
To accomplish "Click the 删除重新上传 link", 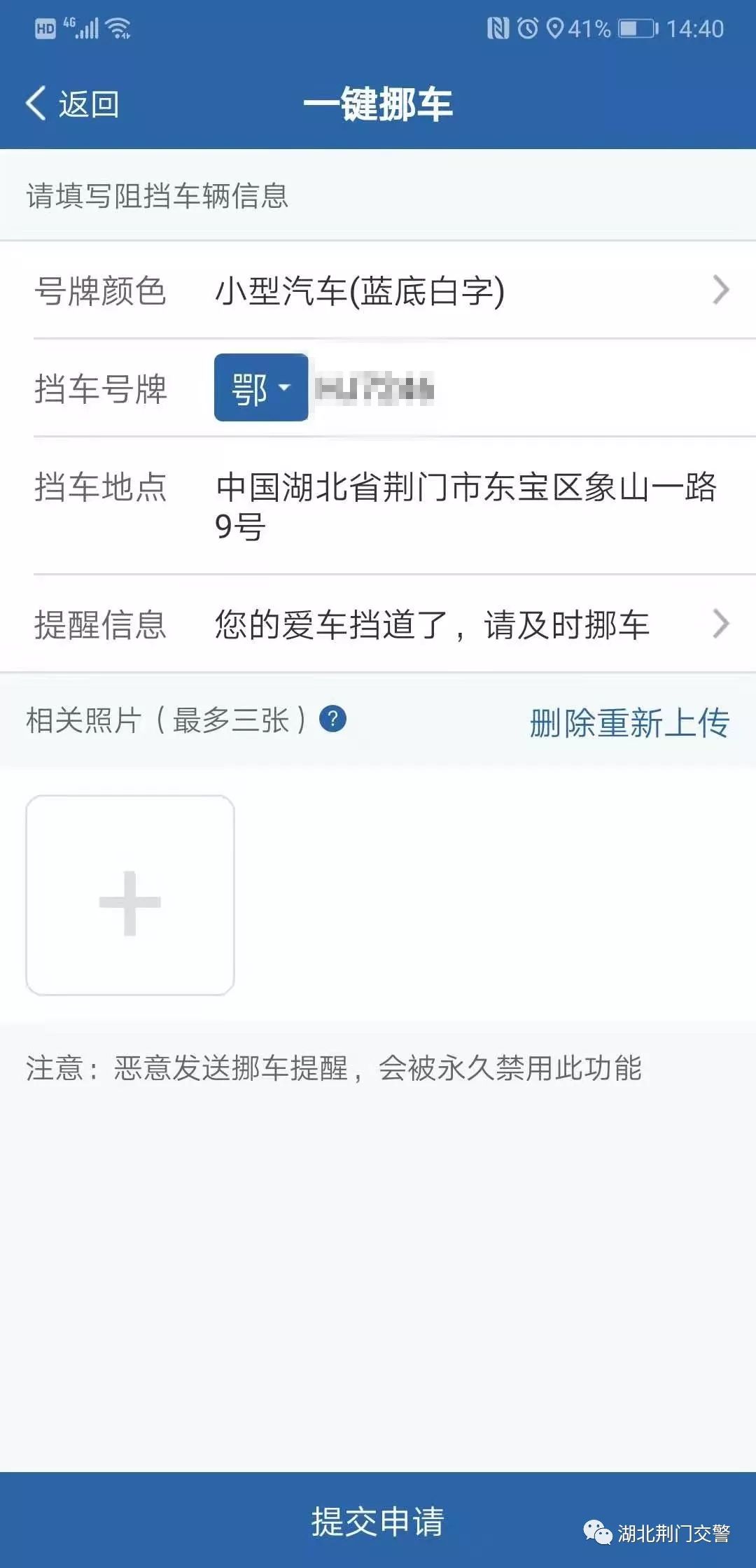I will [x=629, y=722].
